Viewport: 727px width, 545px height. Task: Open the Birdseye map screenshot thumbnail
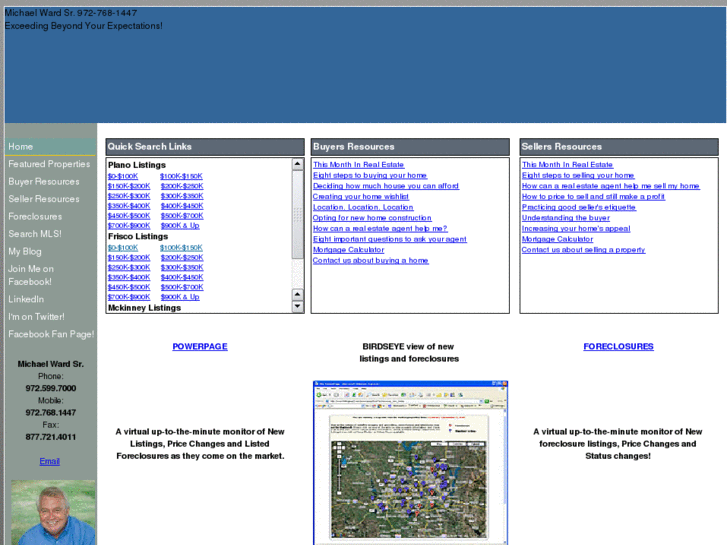point(411,462)
